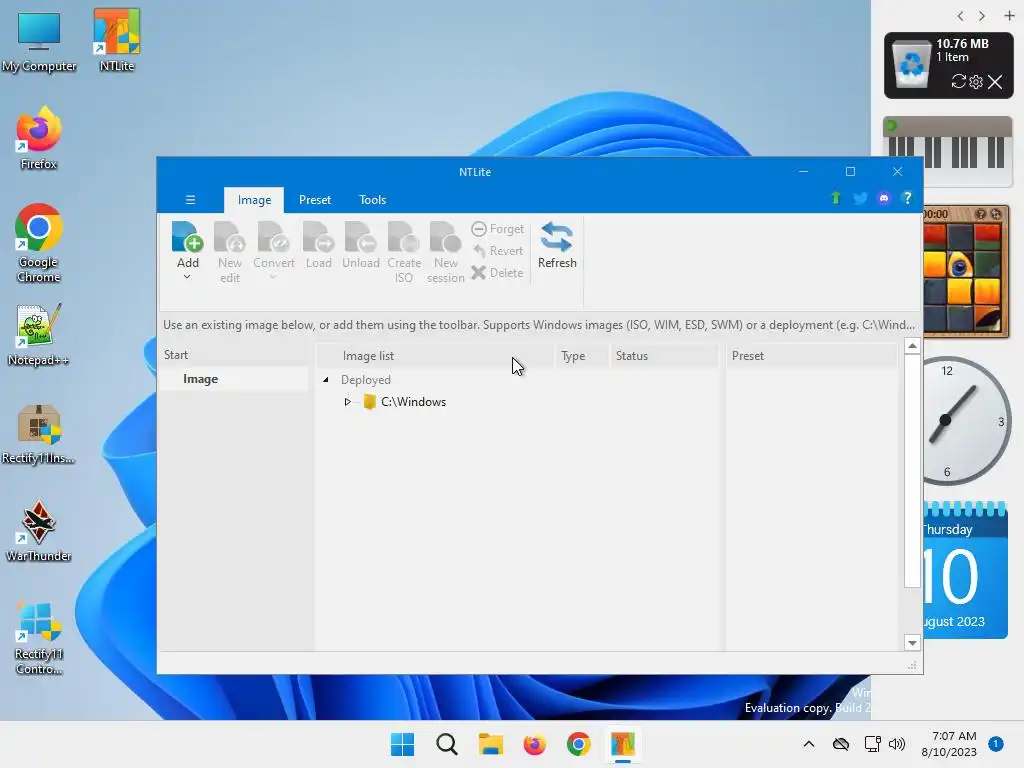Image resolution: width=1024 pixels, height=768 pixels.
Task: Click NTLite taskbar icon
Action: (622, 744)
